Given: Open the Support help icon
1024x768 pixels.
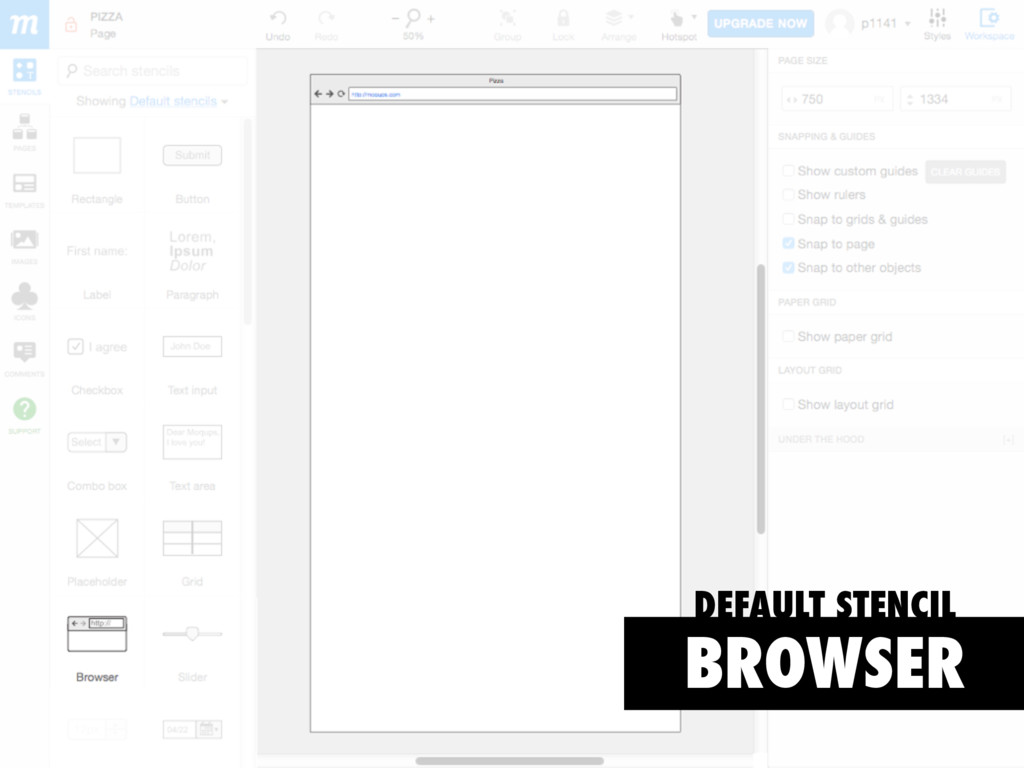Looking at the screenshot, I should [24, 415].
